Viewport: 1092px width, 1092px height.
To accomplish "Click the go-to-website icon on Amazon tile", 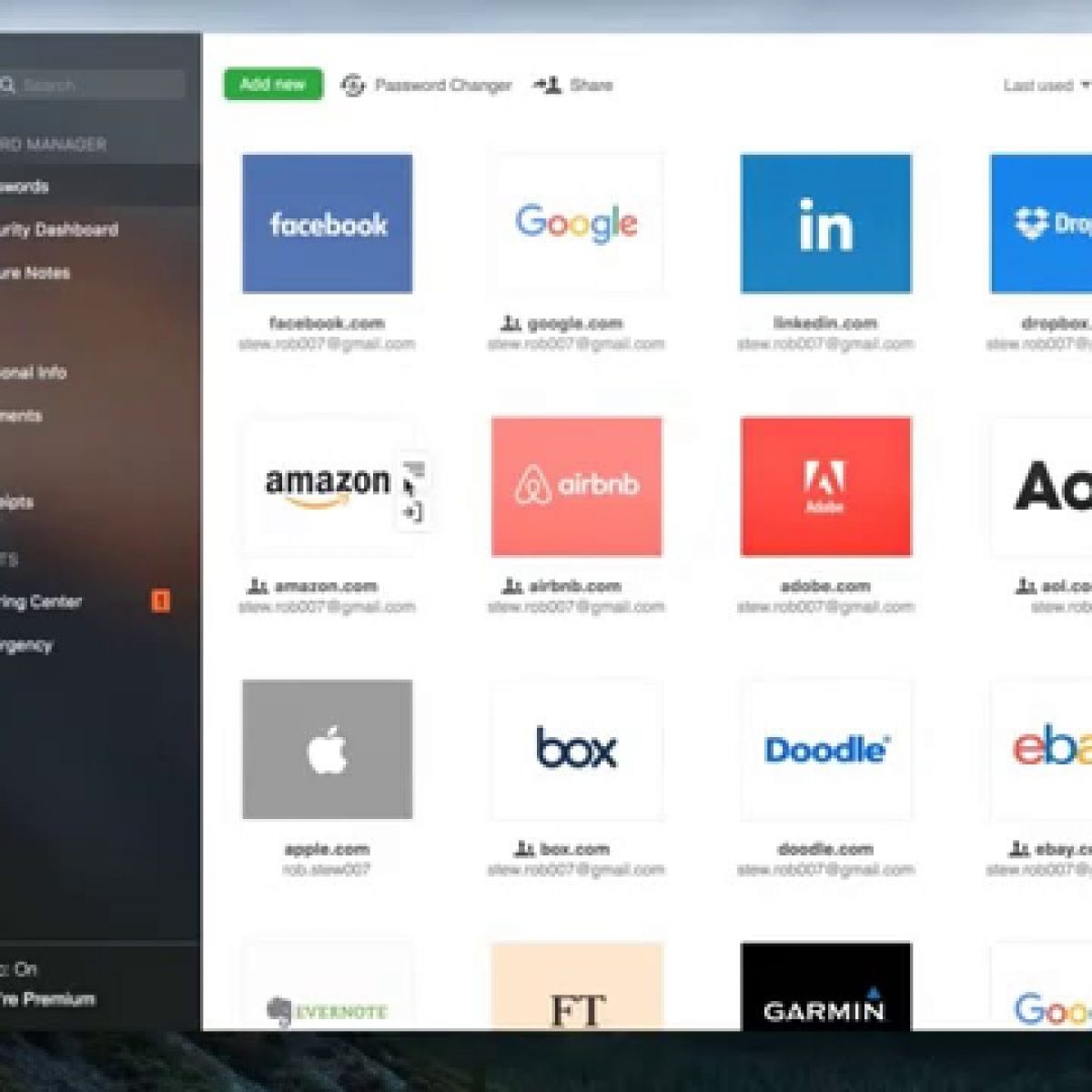I will click(x=414, y=514).
